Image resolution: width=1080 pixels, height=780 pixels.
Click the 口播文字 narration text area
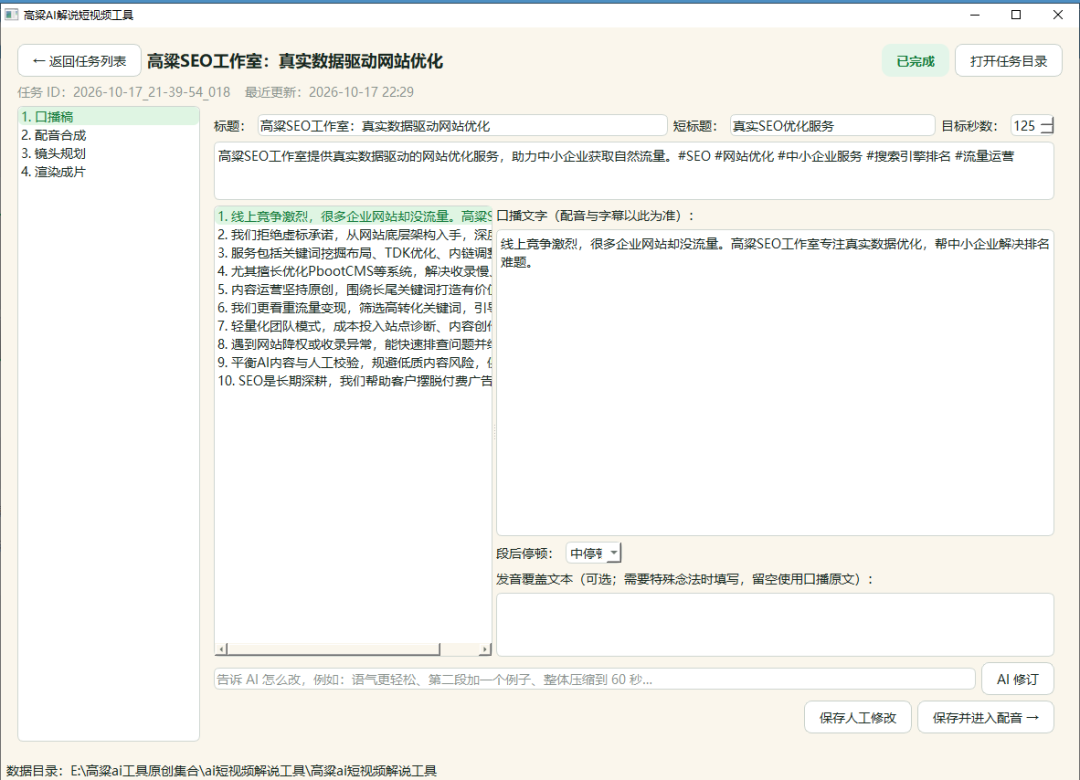coord(775,382)
